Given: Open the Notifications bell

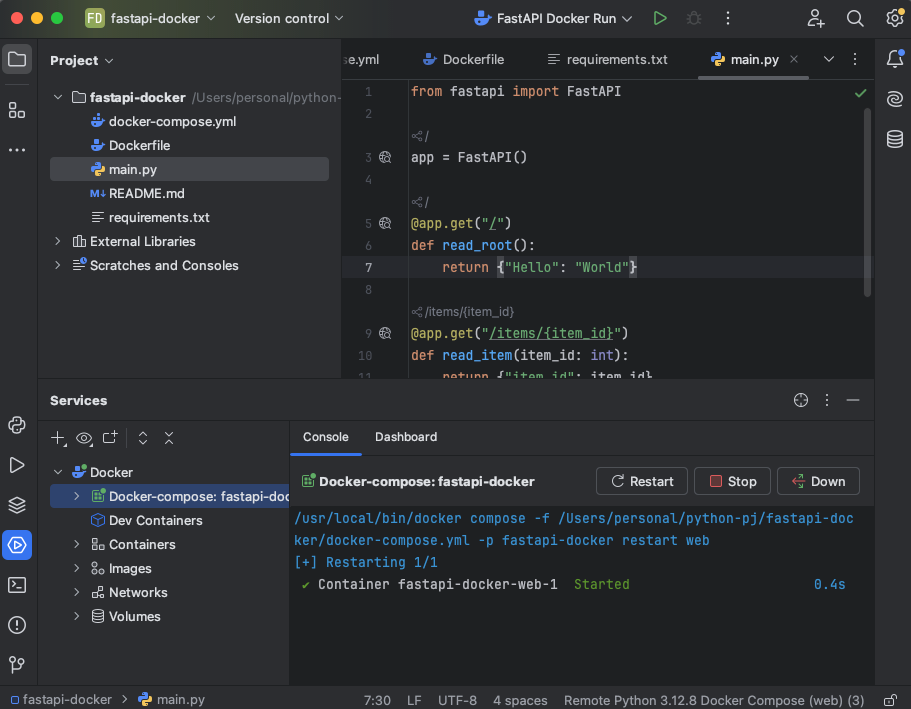Looking at the screenshot, I should [x=895, y=60].
